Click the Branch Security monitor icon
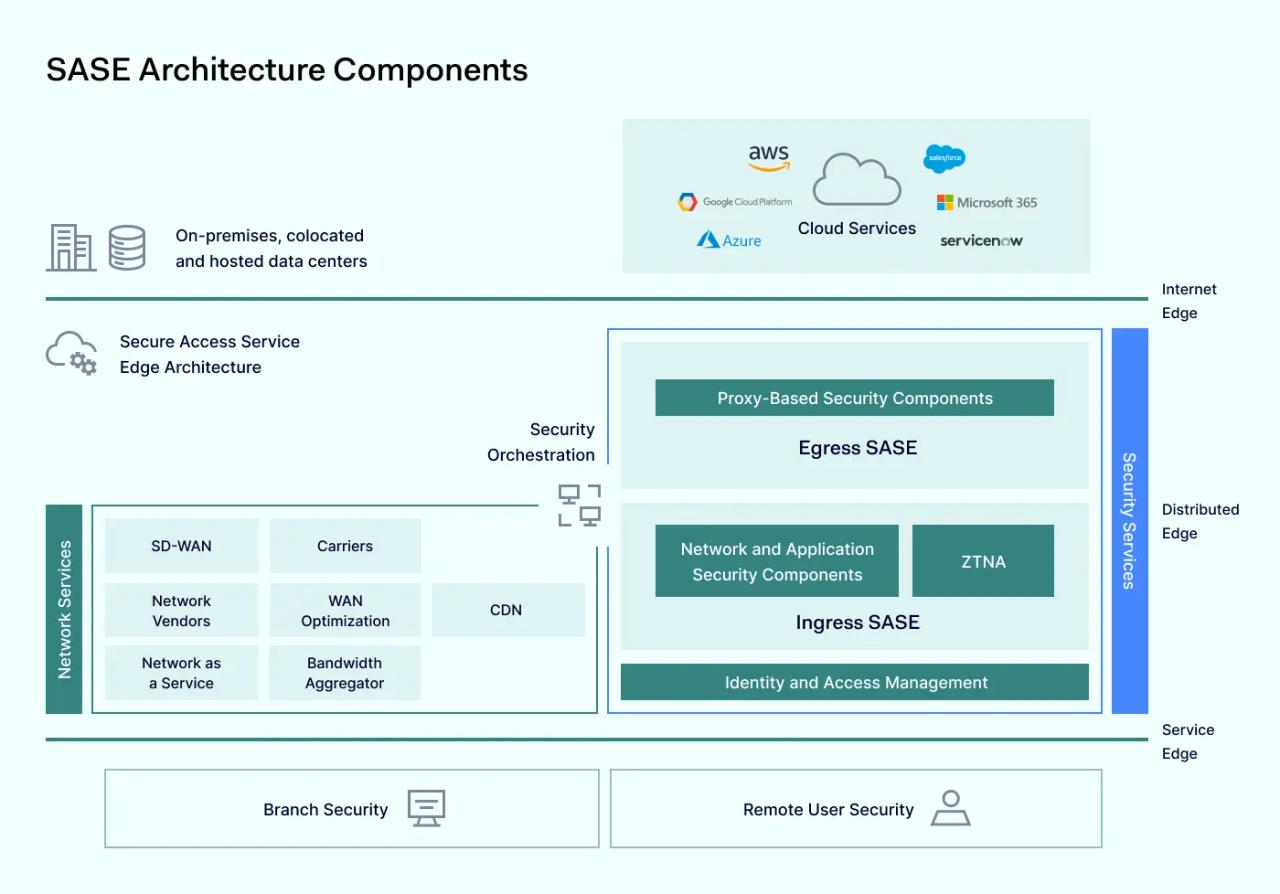This screenshot has height=894, width=1280. coord(427,809)
